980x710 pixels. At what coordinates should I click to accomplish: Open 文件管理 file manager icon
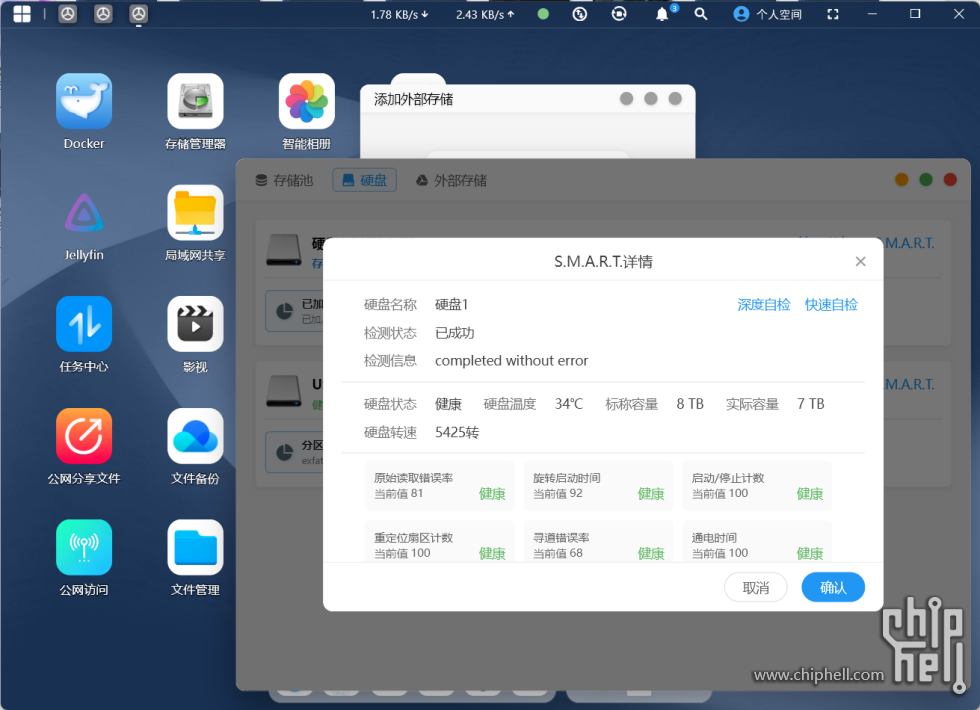coord(195,547)
